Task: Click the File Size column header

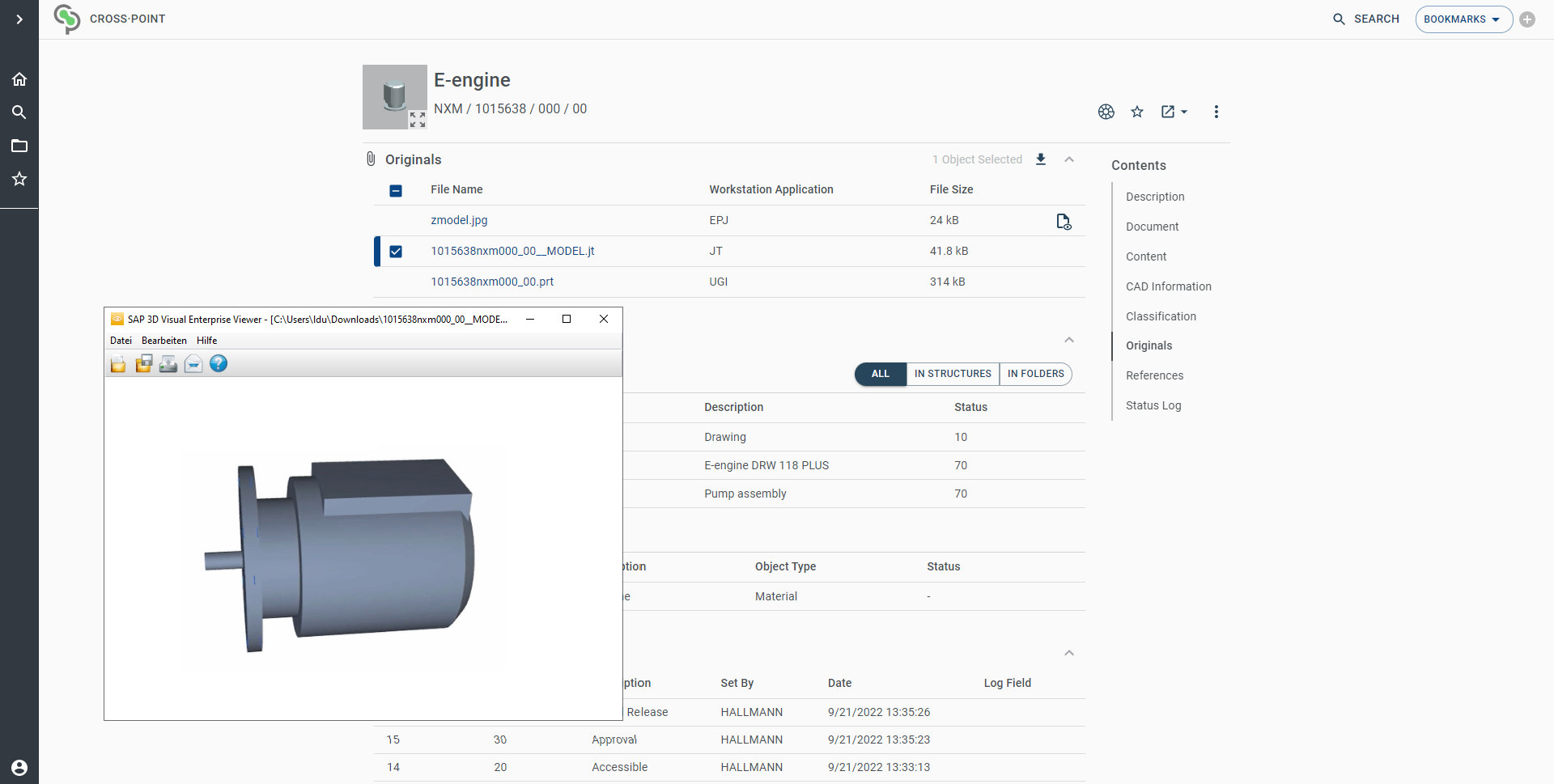Action: click(x=952, y=189)
